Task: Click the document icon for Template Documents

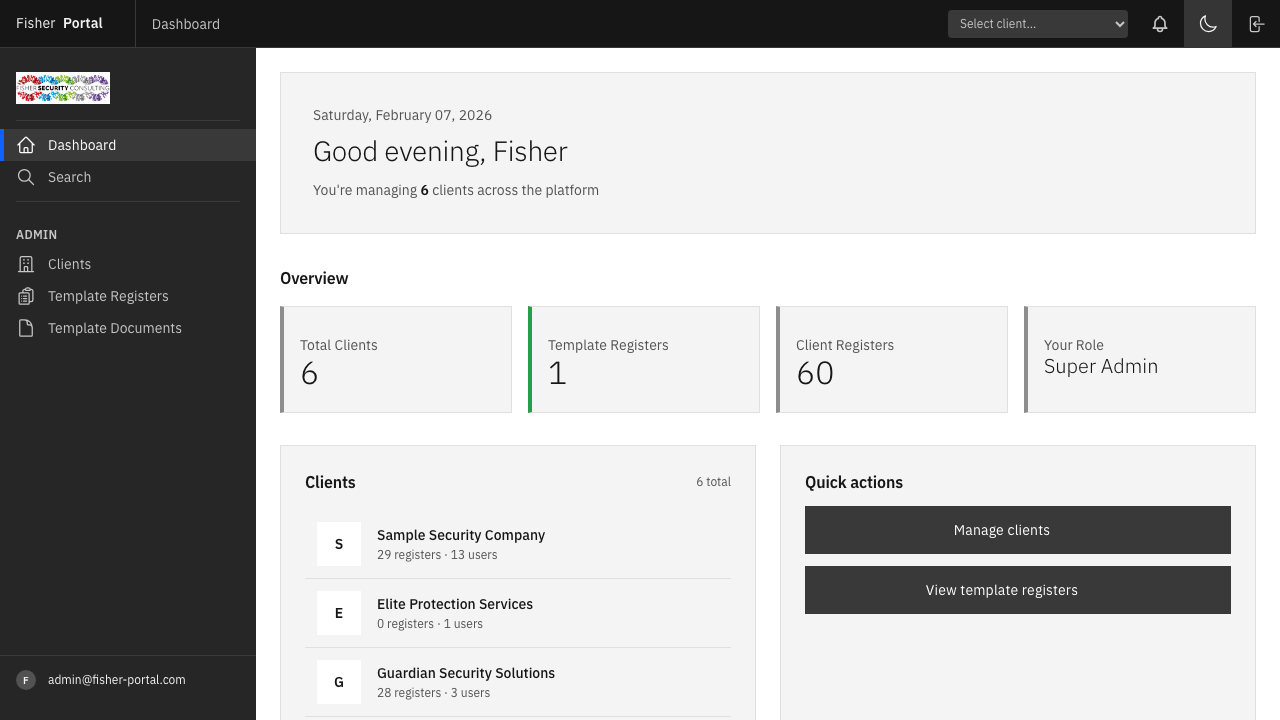Action: pos(26,328)
